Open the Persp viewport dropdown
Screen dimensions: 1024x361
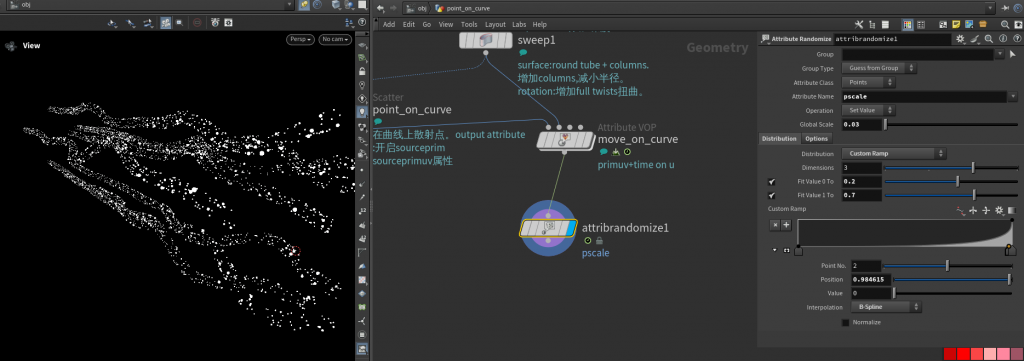tap(300, 39)
